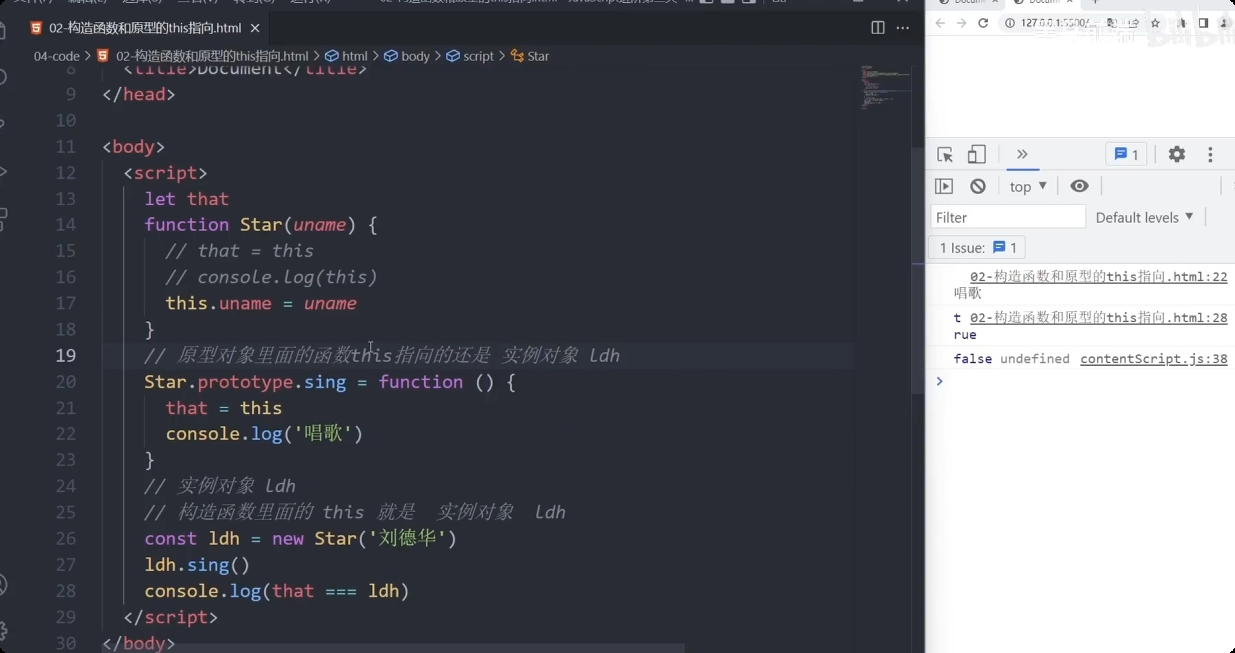Click 'console.log(that === ldh)' on line 28

click(x=277, y=591)
